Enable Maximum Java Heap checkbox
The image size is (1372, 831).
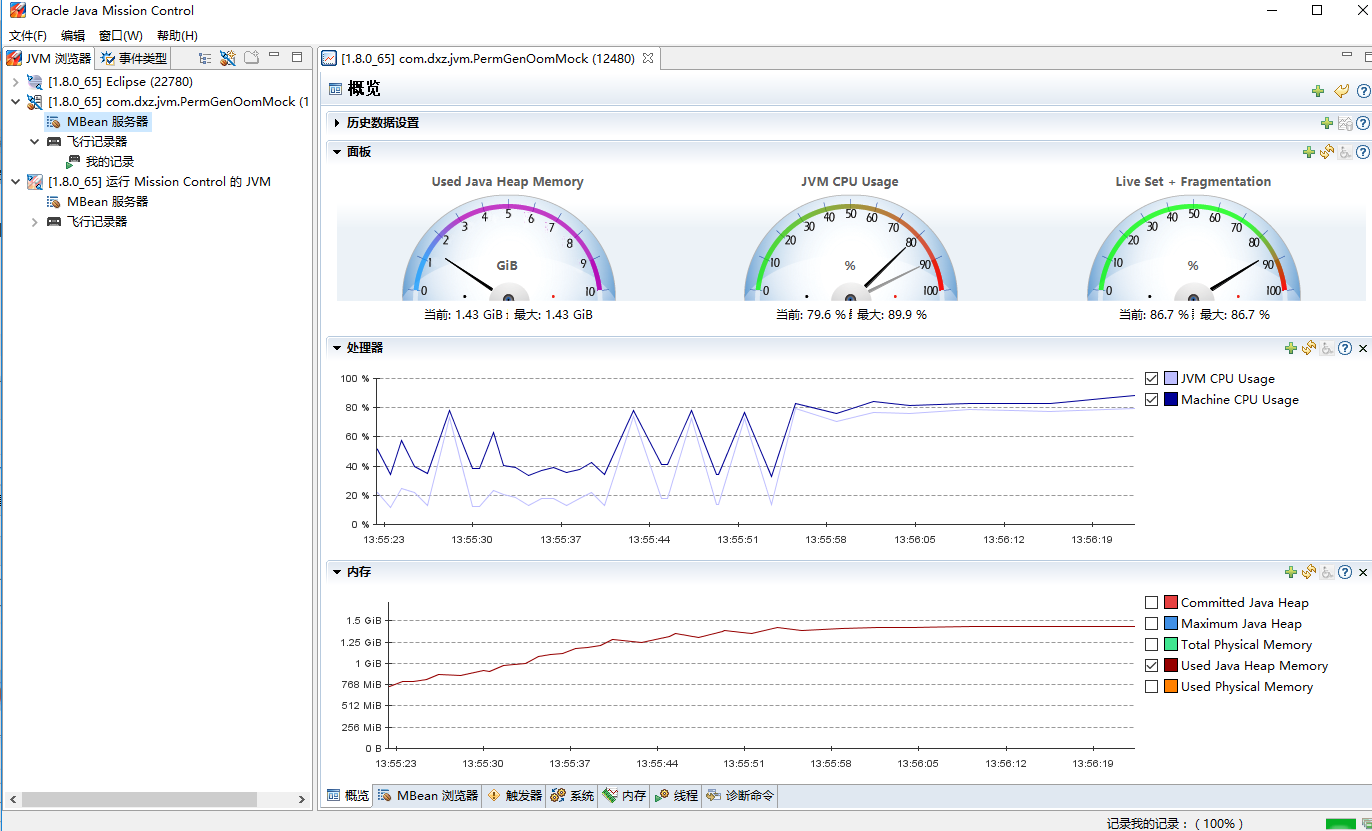tap(1151, 624)
